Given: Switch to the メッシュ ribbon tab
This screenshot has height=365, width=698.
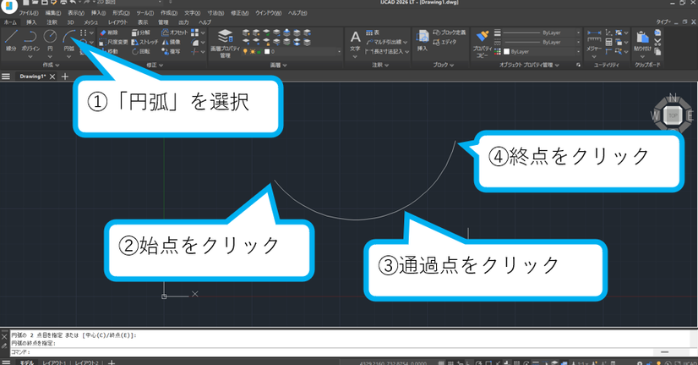Looking at the screenshot, I should [91, 22].
